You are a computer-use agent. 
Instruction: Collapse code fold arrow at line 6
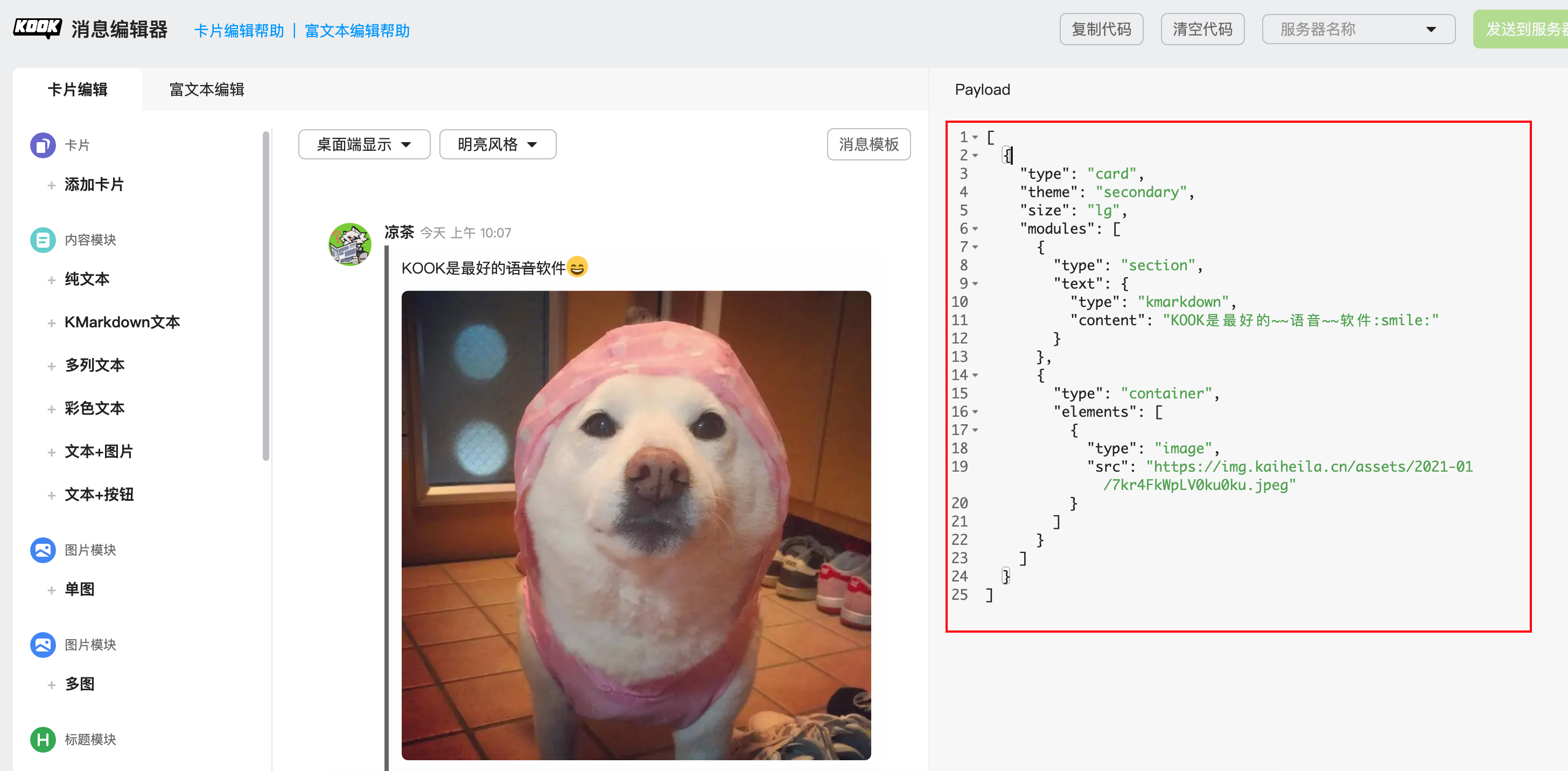[x=975, y=229]
